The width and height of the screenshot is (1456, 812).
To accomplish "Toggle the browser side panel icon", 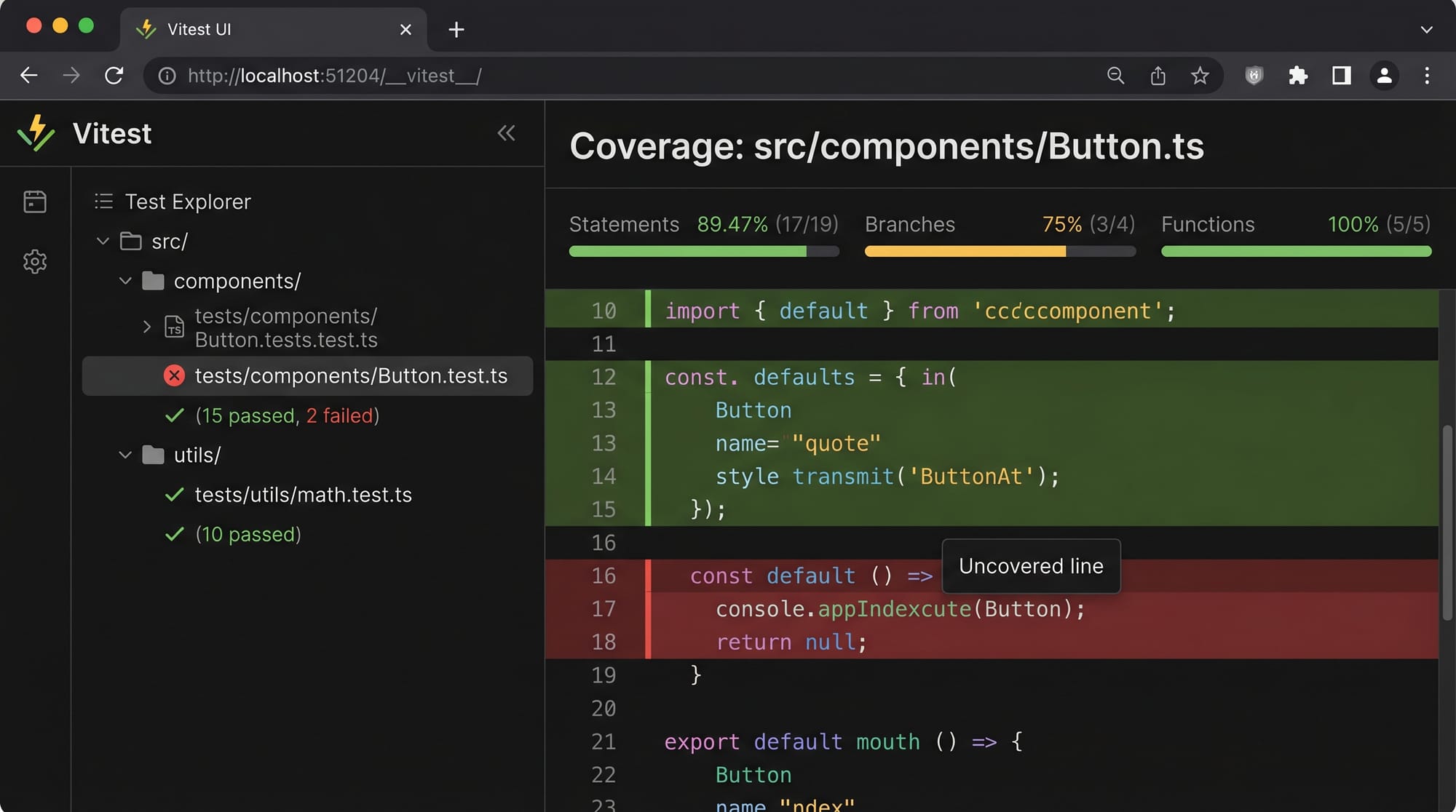I will coord(1341,76).
